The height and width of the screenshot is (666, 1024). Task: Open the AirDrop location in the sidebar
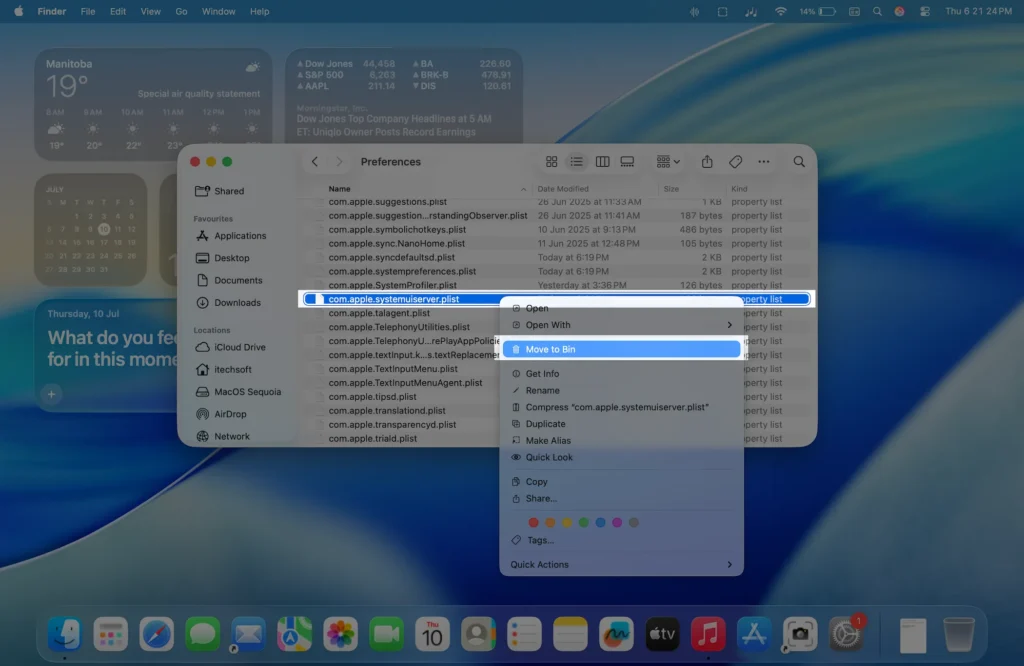tap(230, 413)
